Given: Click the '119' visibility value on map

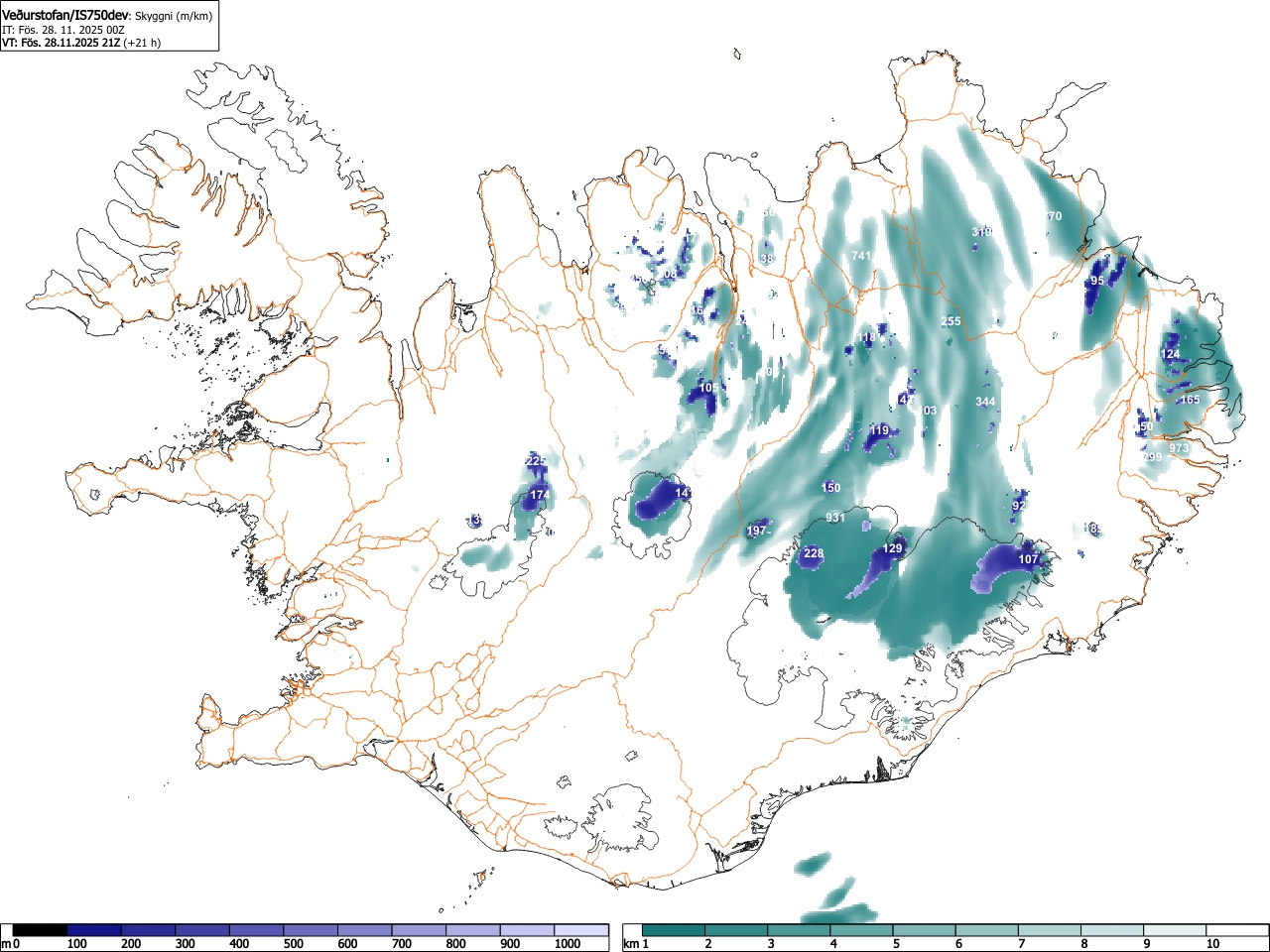Looking at the screenshot, I should pyautogui.click(x=879, y=430).
